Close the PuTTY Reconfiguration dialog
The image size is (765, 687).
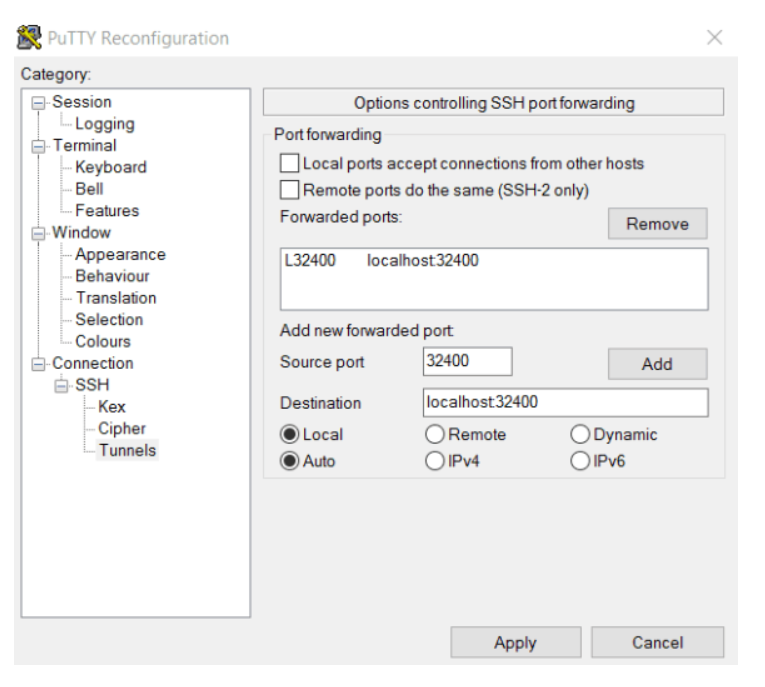(x=714, y=37)
